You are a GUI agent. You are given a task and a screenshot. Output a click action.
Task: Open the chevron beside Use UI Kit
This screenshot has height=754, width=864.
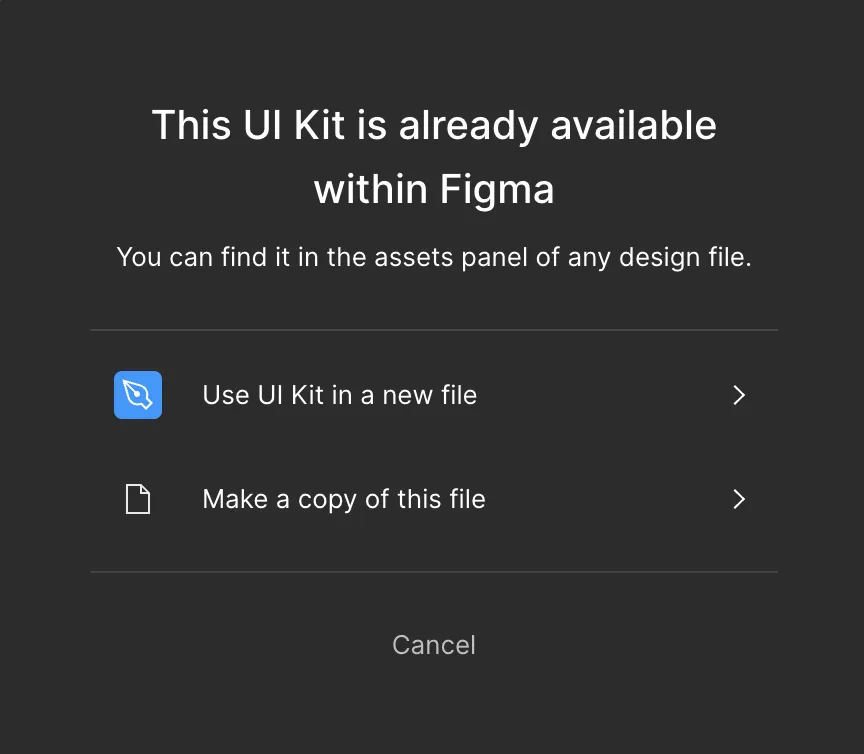point(739,395)
